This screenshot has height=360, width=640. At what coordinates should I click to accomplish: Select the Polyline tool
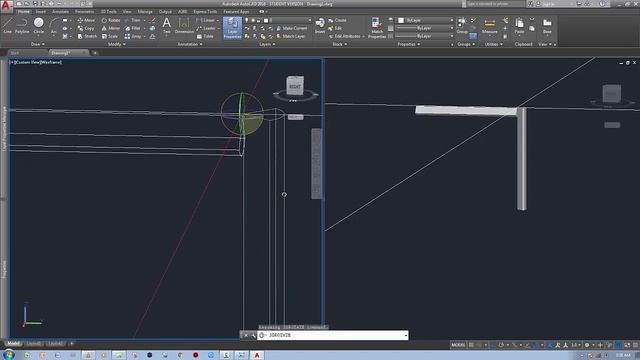tap(22, 26)
